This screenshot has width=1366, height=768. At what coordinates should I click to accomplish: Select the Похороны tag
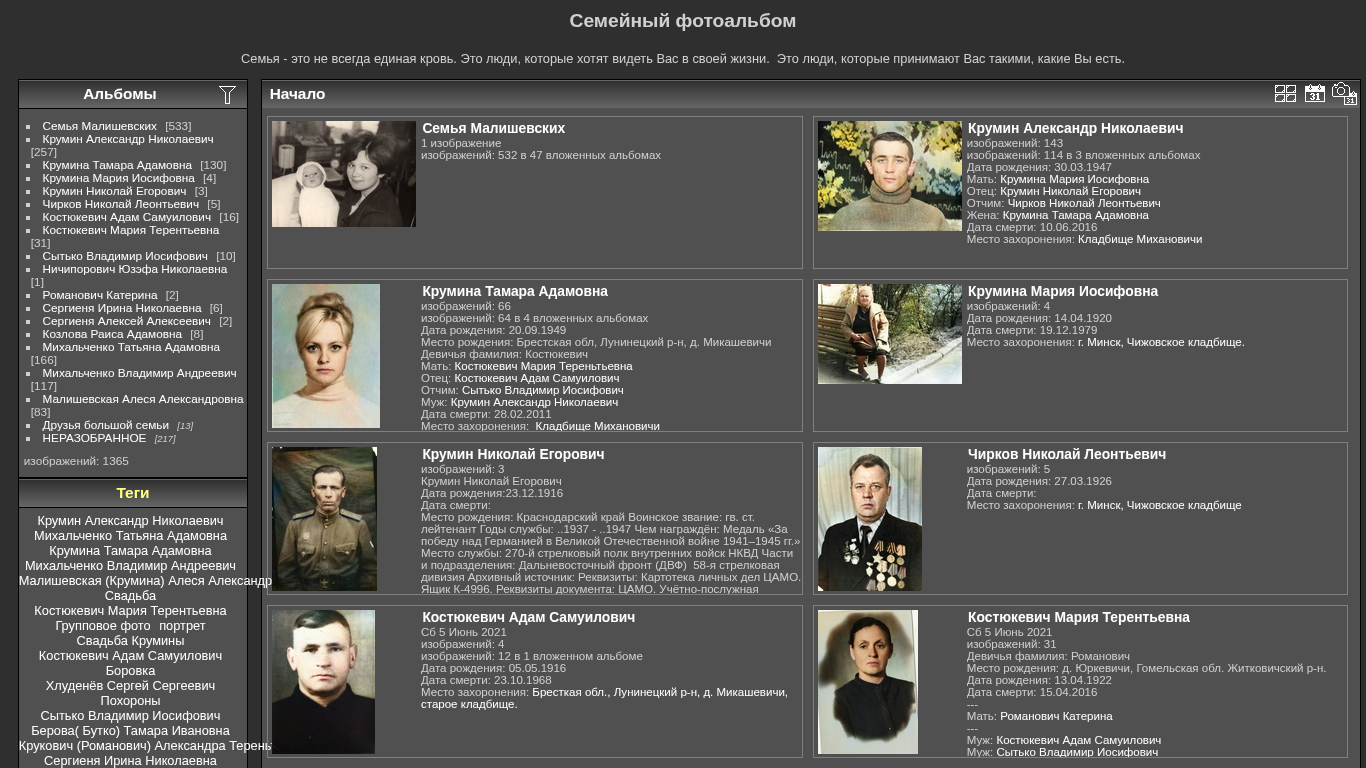(x=130, y=701)
